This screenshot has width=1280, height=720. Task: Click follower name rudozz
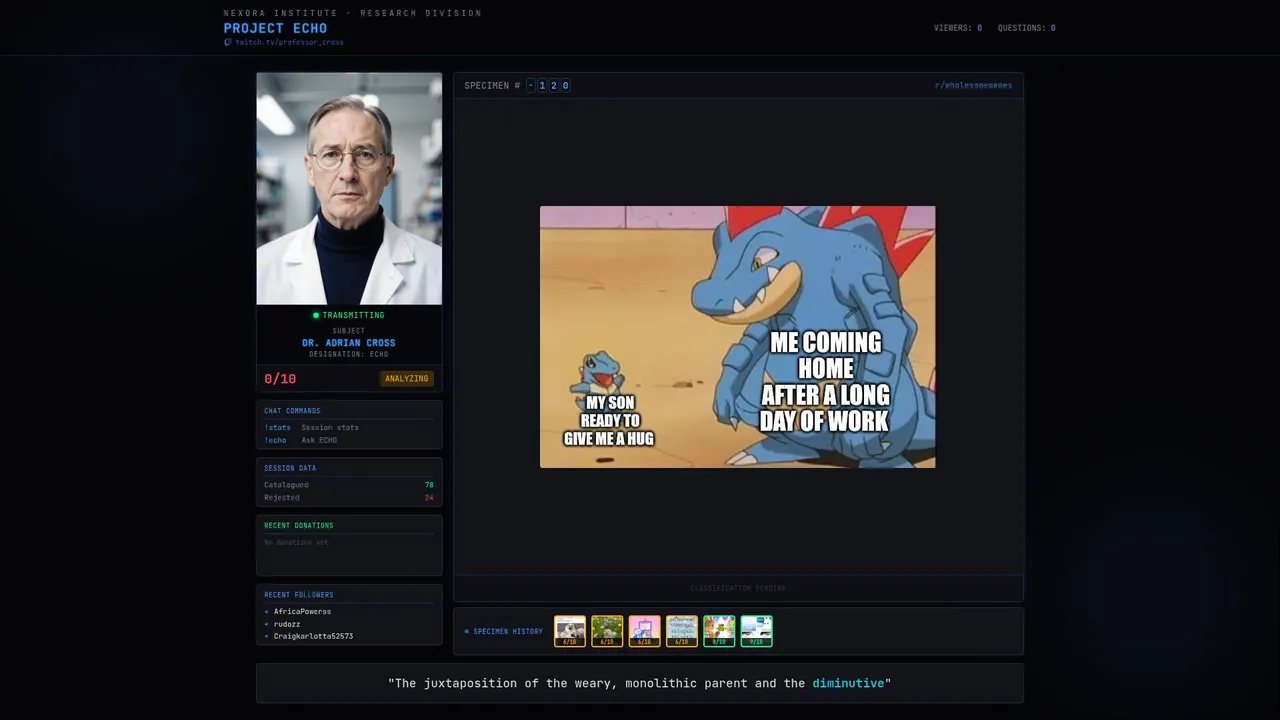click(x=287, y=624)
